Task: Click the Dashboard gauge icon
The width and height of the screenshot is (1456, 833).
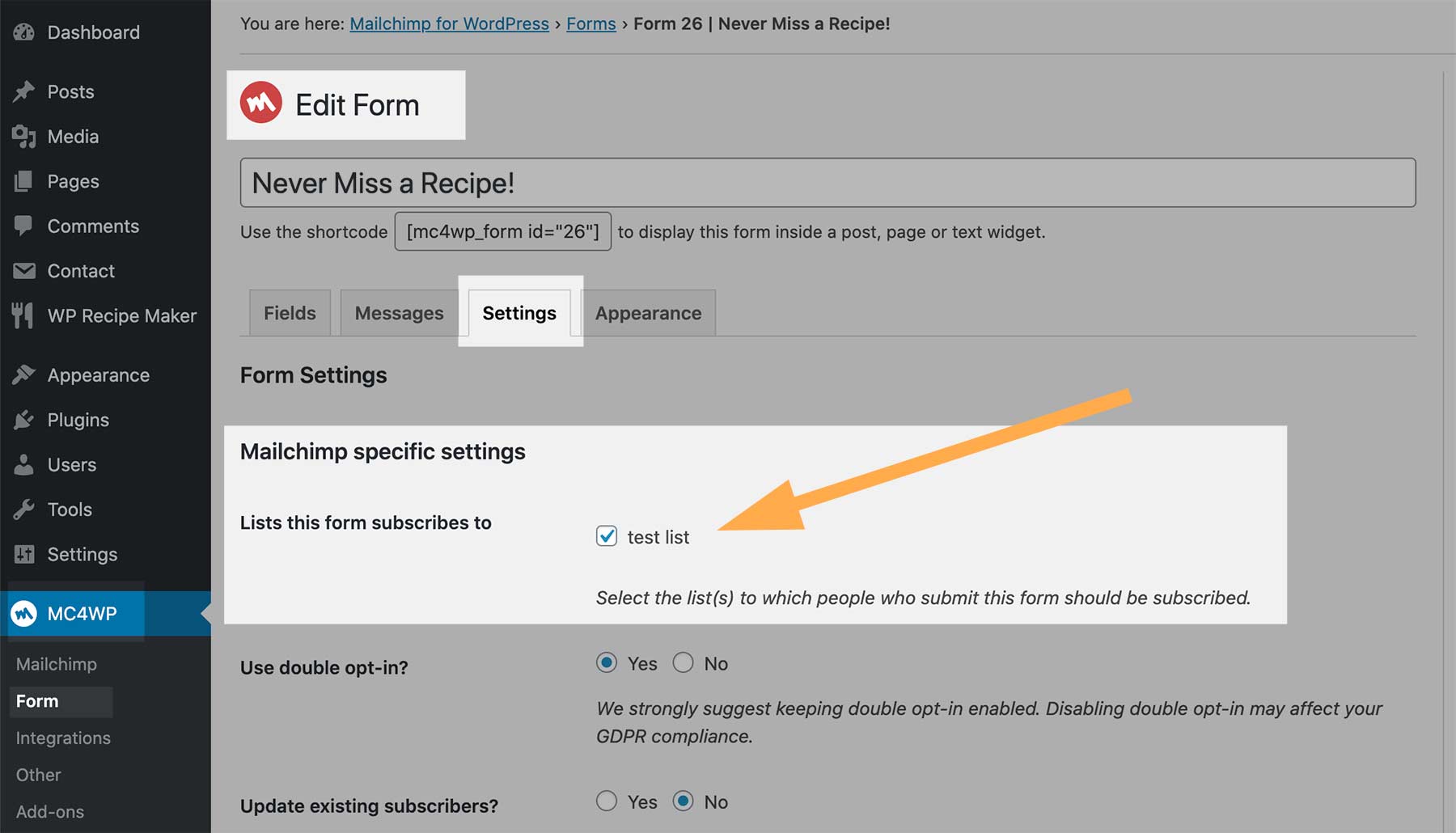Action: point(24,32)
